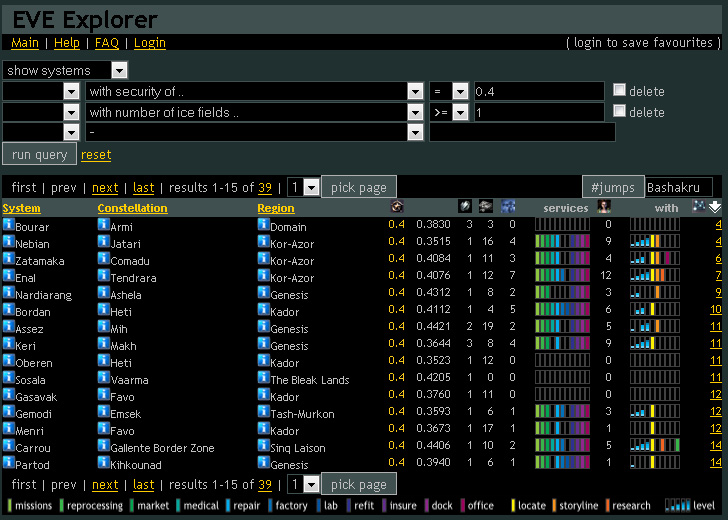Tick delete checkbox for security filter
Image resolution: width=728 pixels, height=520 pixels.
pos(619,90)
